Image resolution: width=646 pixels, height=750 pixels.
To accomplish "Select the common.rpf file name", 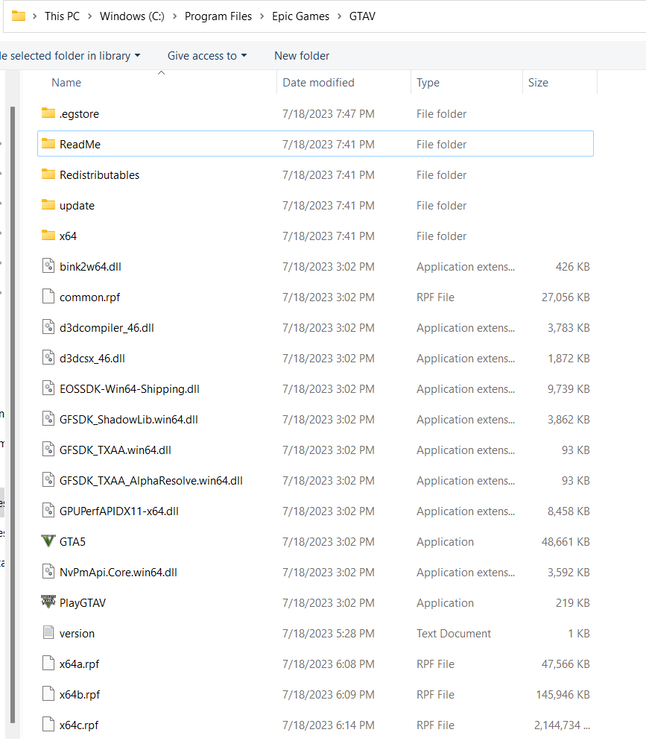I will [89, 297].
